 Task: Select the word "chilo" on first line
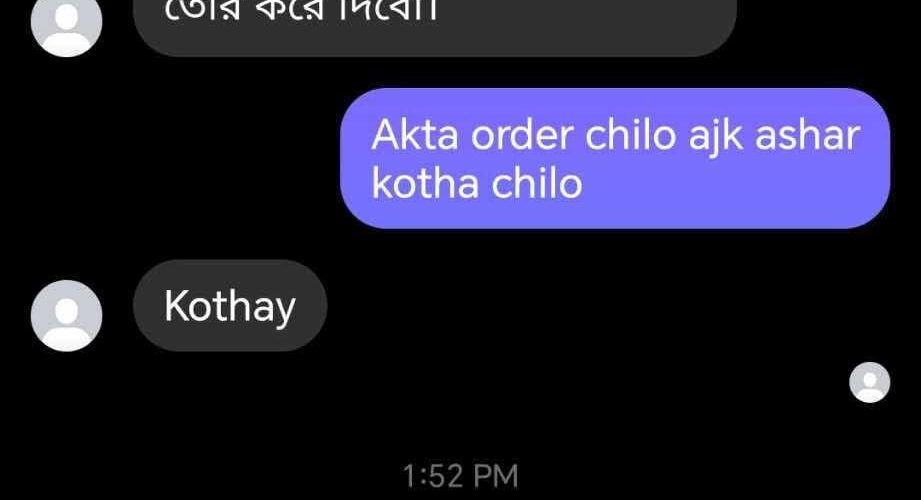[x=631, y=135]
